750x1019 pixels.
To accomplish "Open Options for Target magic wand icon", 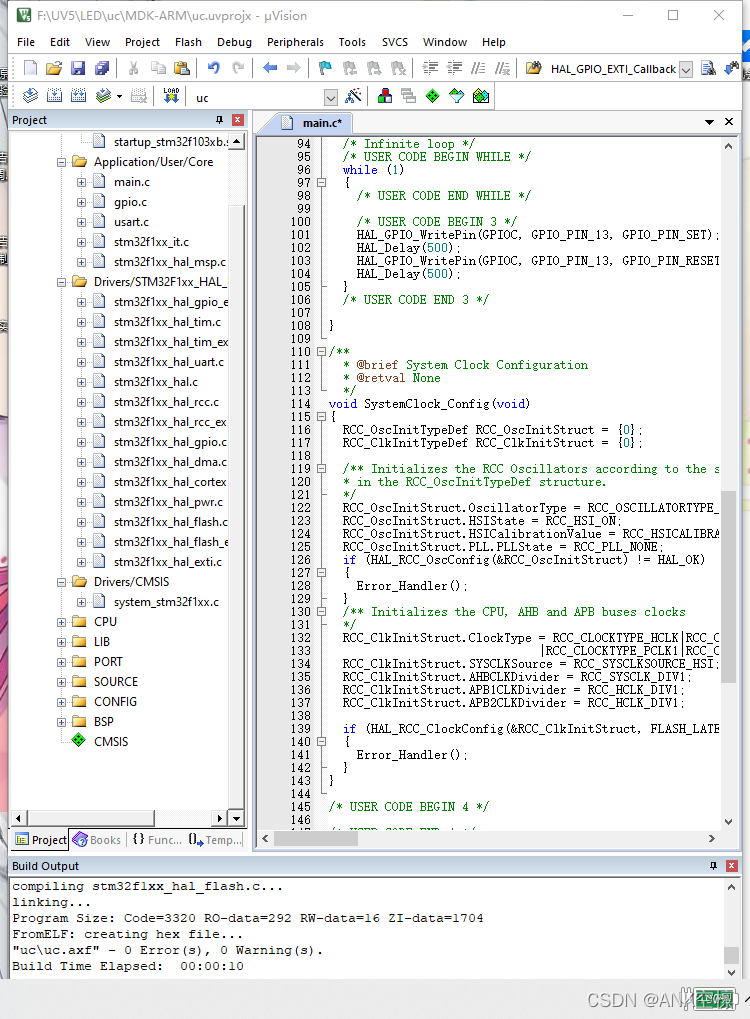I will coord(354,96).
